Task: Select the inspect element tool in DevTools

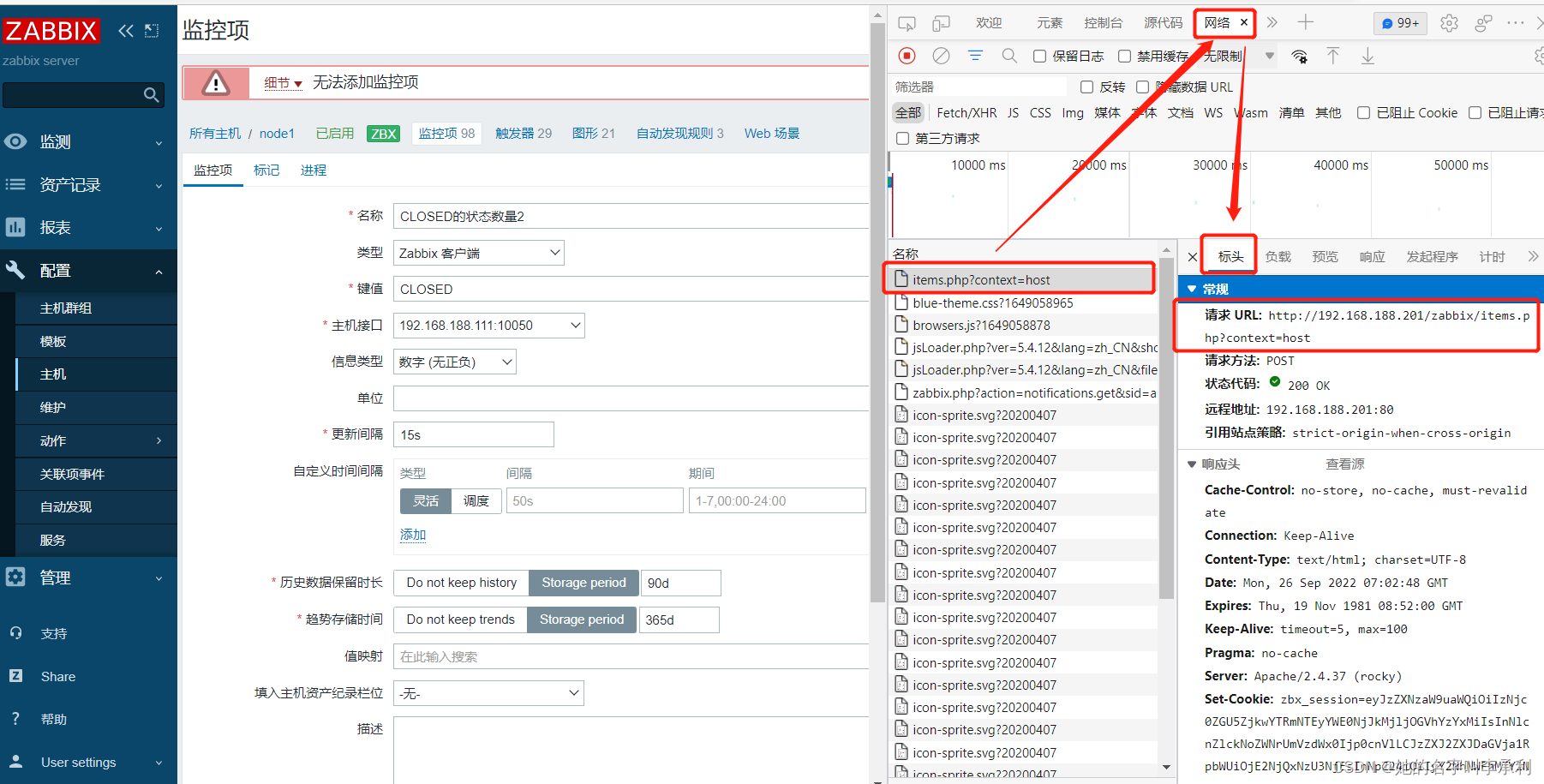Action: [907, 23]
